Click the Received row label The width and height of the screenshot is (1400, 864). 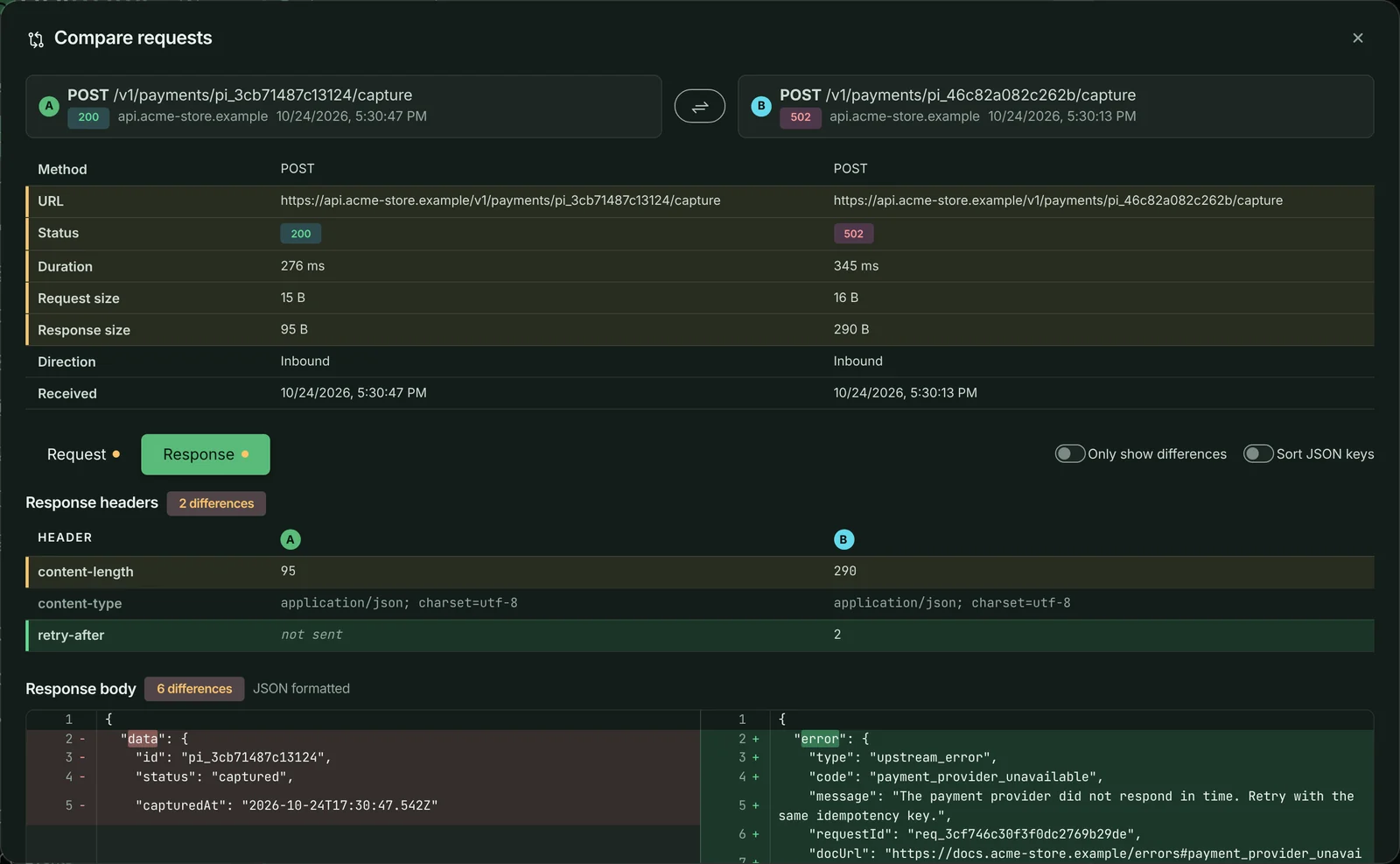coord(67,394)
